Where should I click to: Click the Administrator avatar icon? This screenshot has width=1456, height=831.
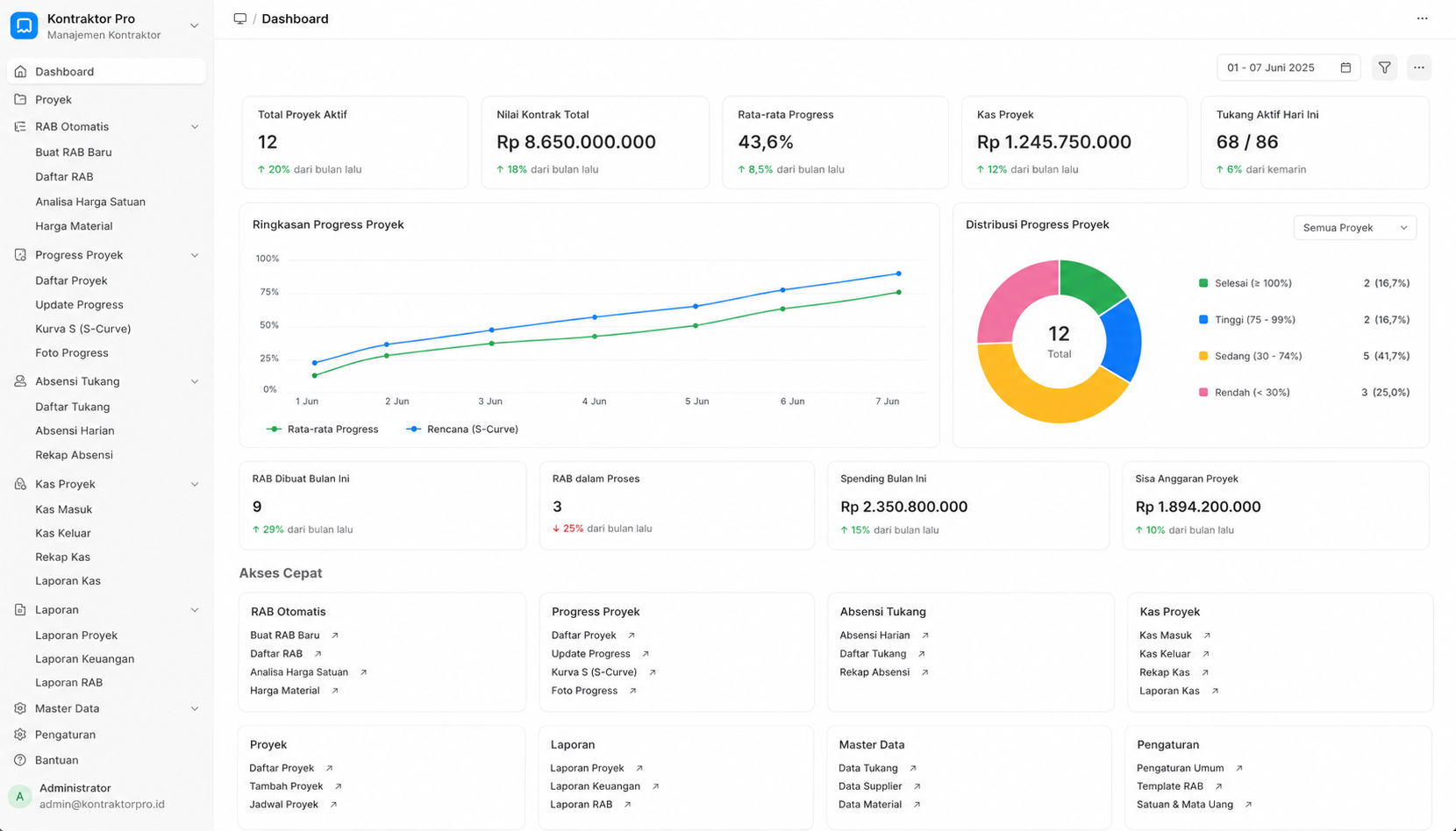[x=20, y=796]
